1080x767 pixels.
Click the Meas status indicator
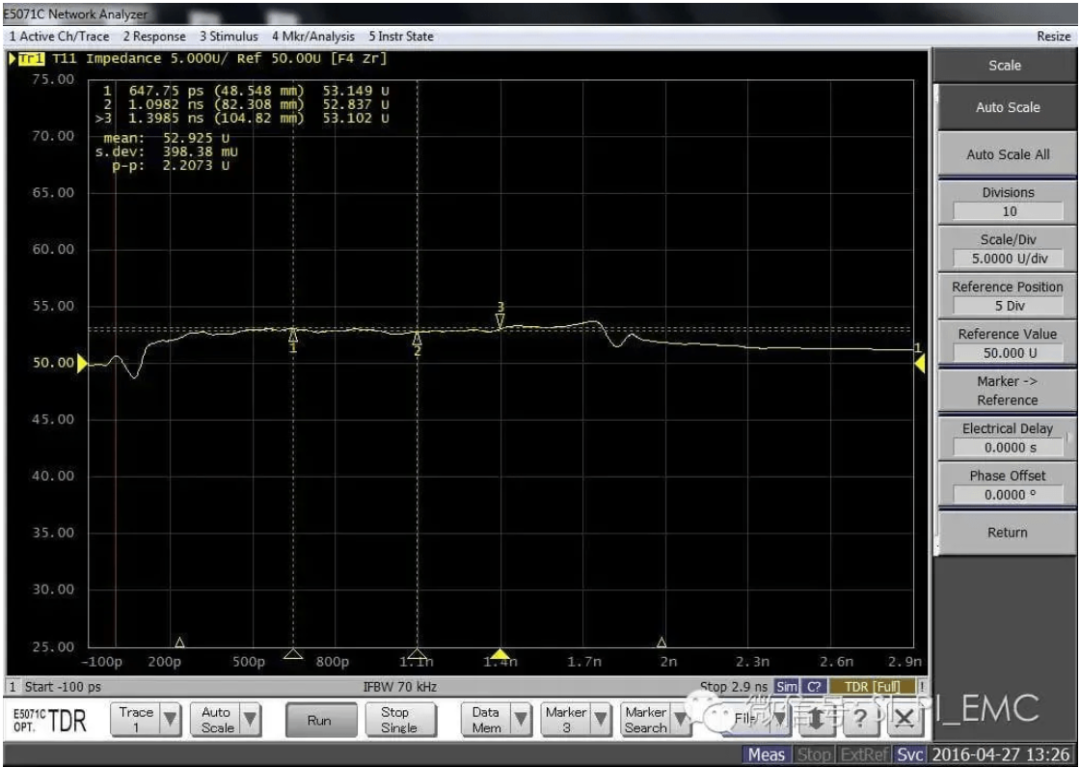tap(766, 755)
